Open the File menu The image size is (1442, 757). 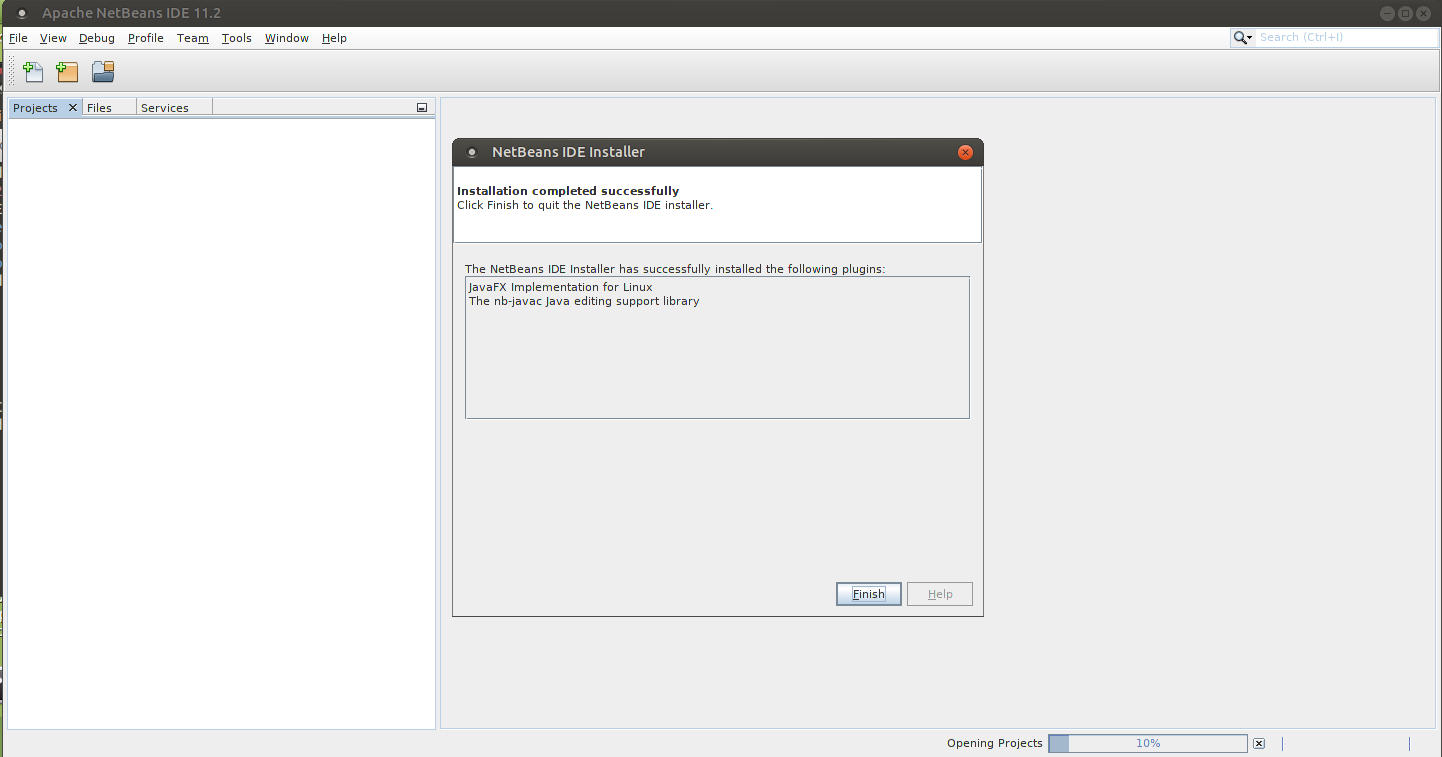point(18,38)
